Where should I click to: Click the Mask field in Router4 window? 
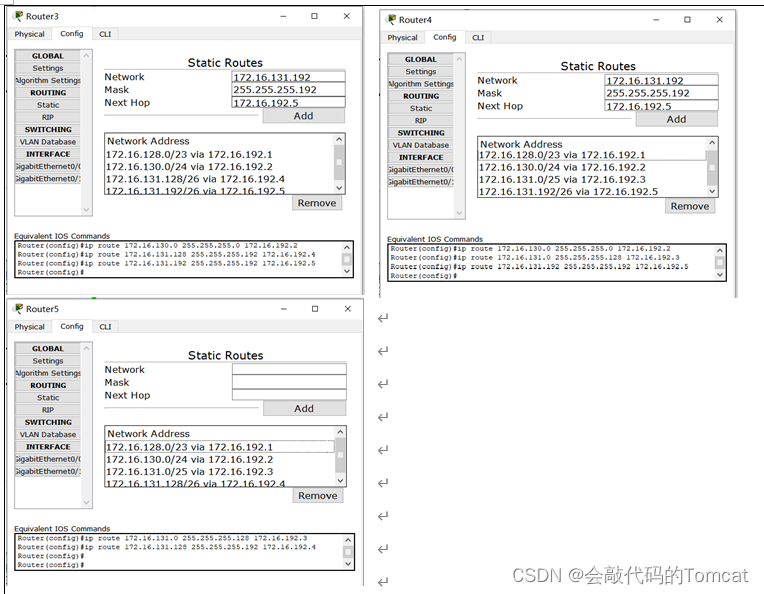point(661,93)
